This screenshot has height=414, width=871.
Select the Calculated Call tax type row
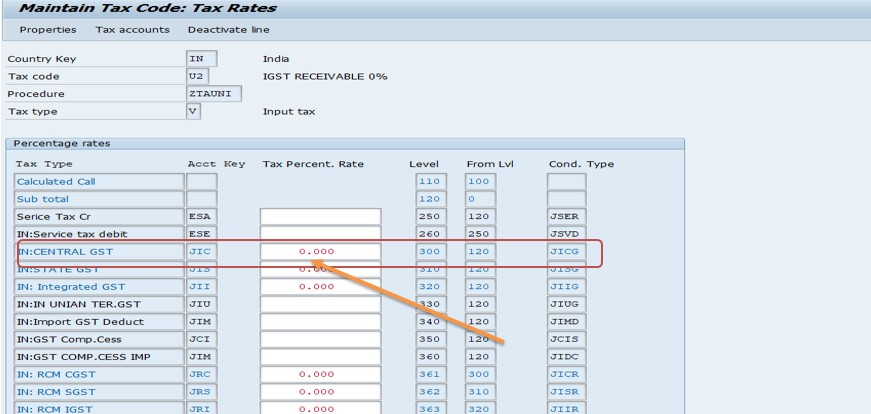[x=98, y=182]
